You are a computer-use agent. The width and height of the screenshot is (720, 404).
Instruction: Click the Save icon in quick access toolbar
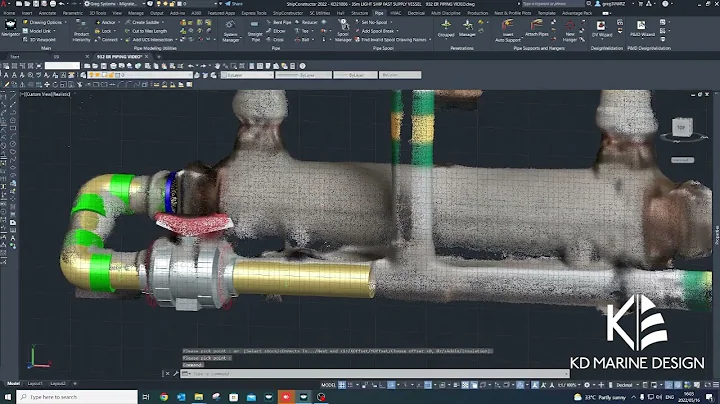36,4
